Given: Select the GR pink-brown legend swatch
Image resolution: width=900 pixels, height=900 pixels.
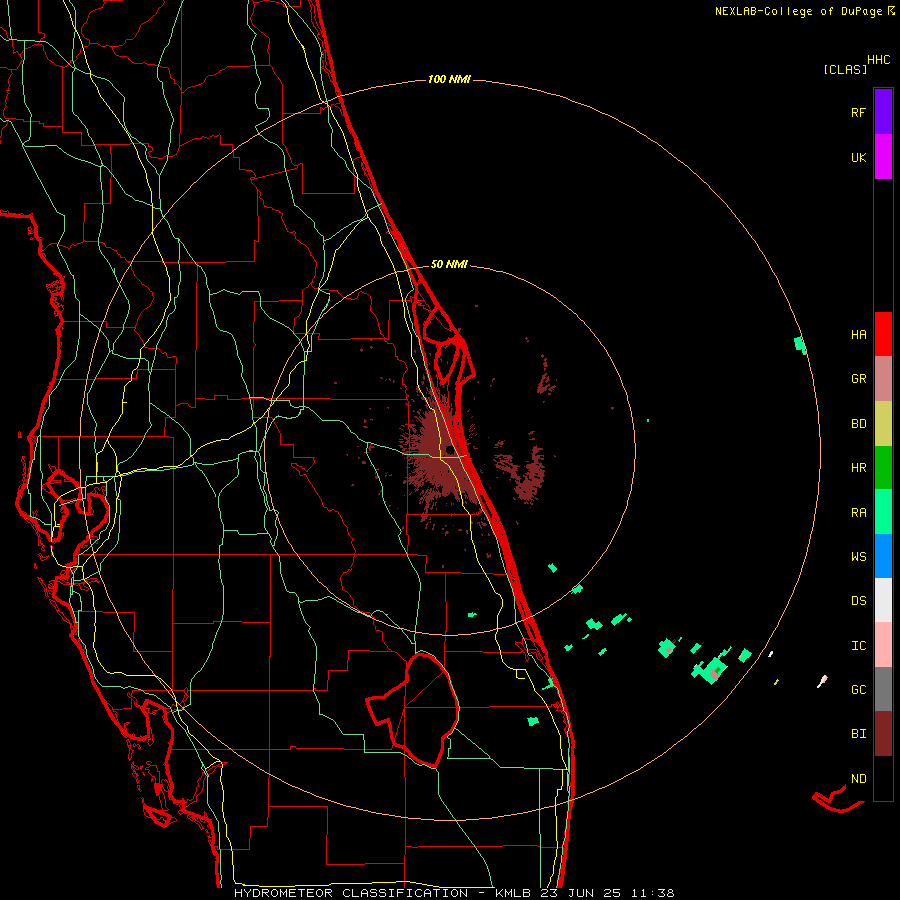Looking at the screenshot, I should coord(883,378).
